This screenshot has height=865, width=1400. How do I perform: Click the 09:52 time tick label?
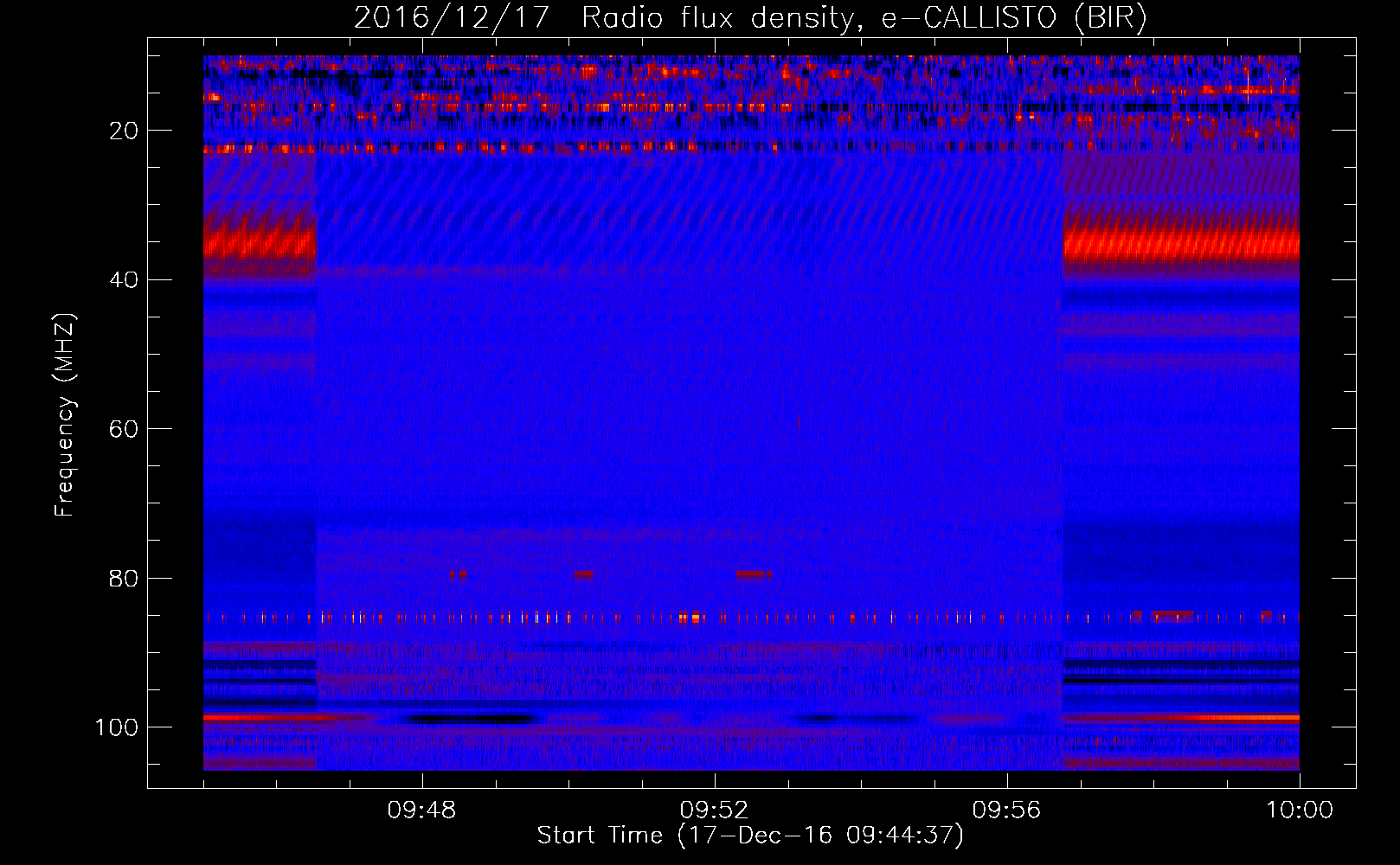(714, 811)
